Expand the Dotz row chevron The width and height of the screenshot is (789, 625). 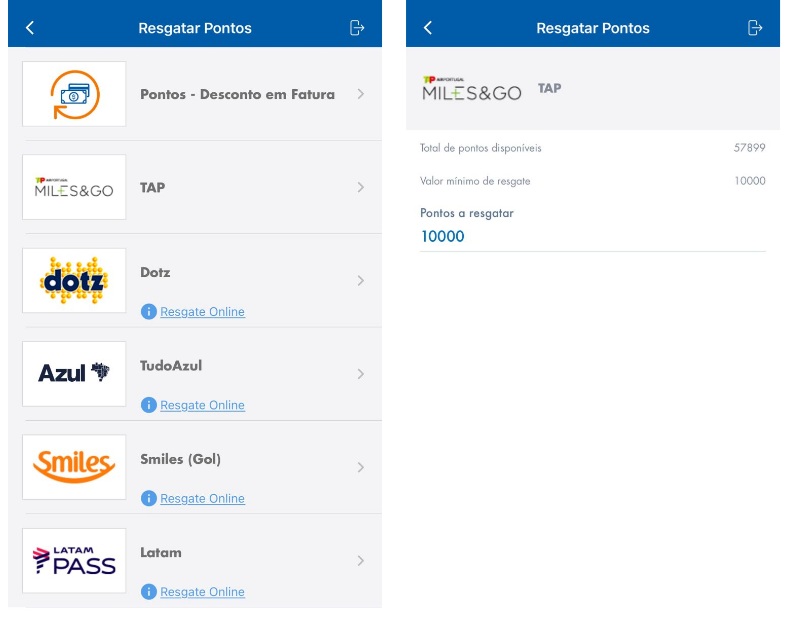point(360,281)
